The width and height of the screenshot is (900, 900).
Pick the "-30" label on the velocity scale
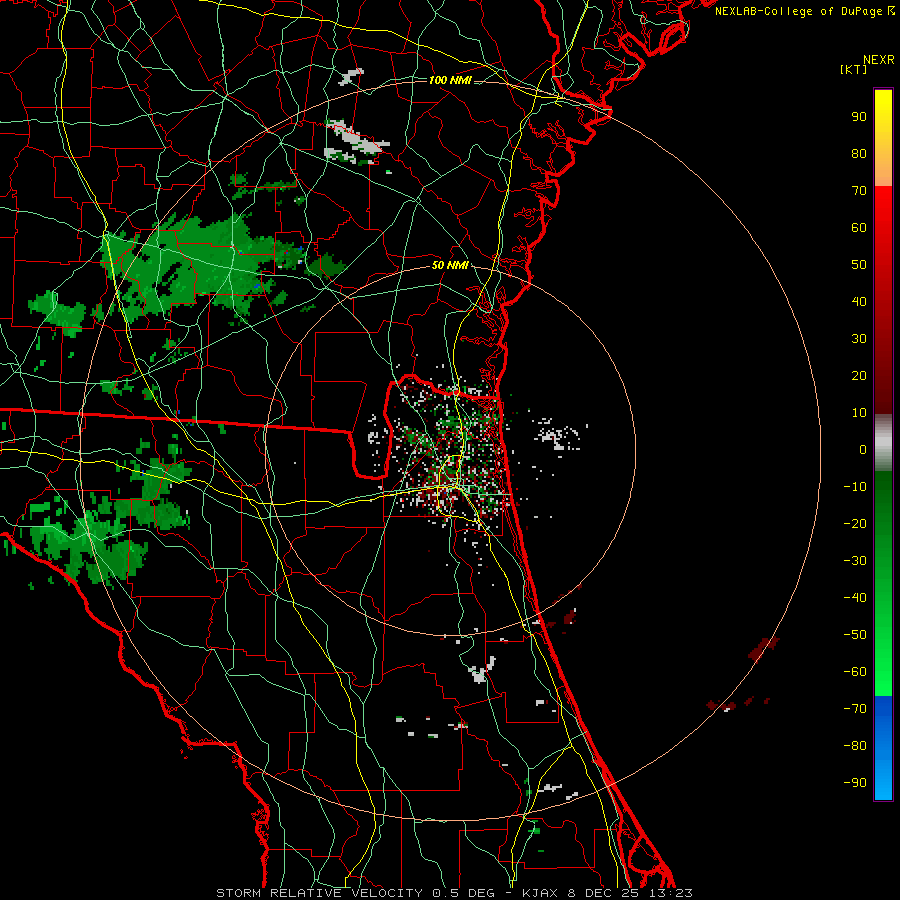click(x=855, y=561)
